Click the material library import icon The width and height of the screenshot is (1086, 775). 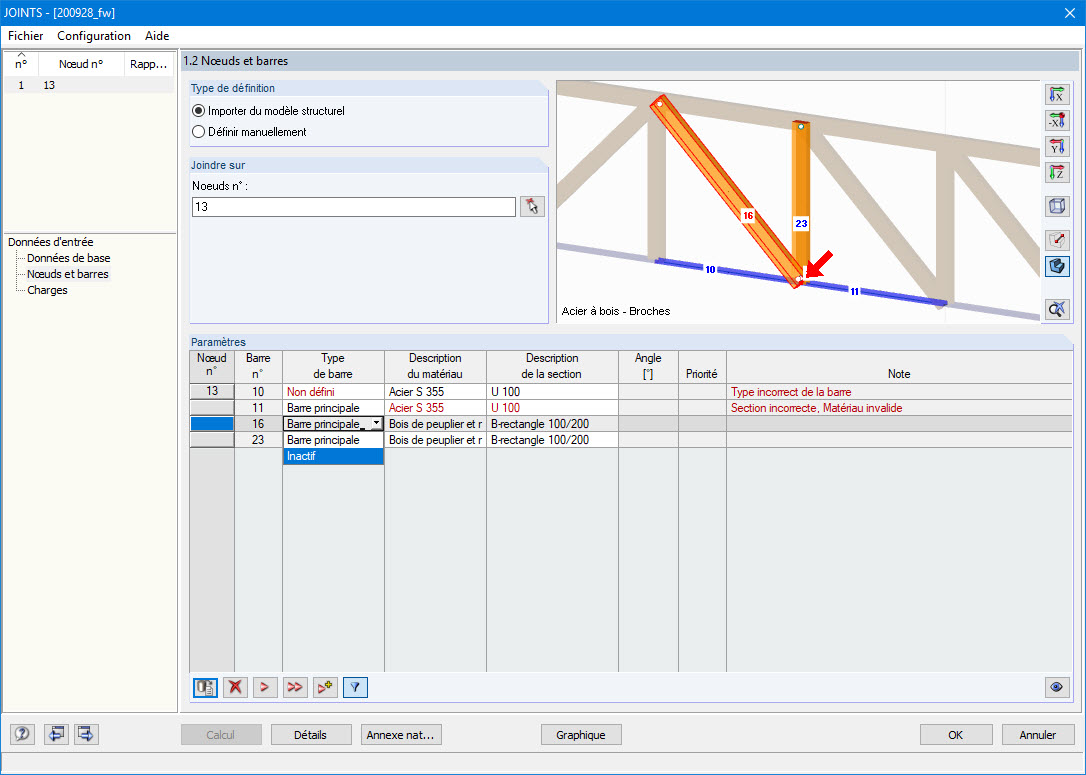(x=205, y=687)
